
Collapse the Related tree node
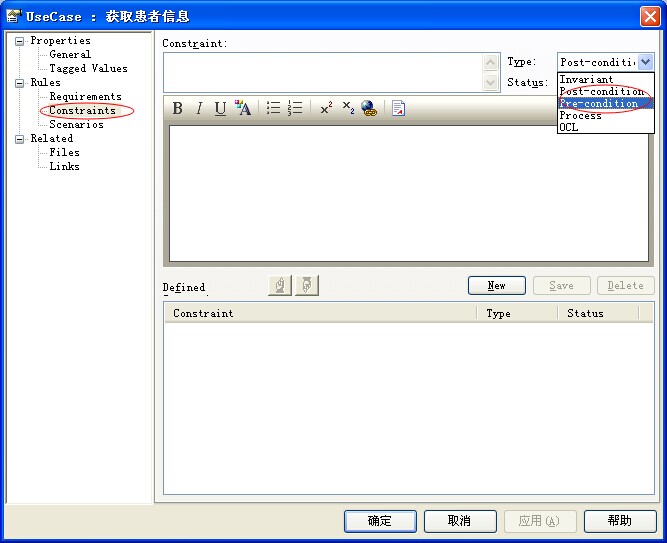click(x=20, y=139)
